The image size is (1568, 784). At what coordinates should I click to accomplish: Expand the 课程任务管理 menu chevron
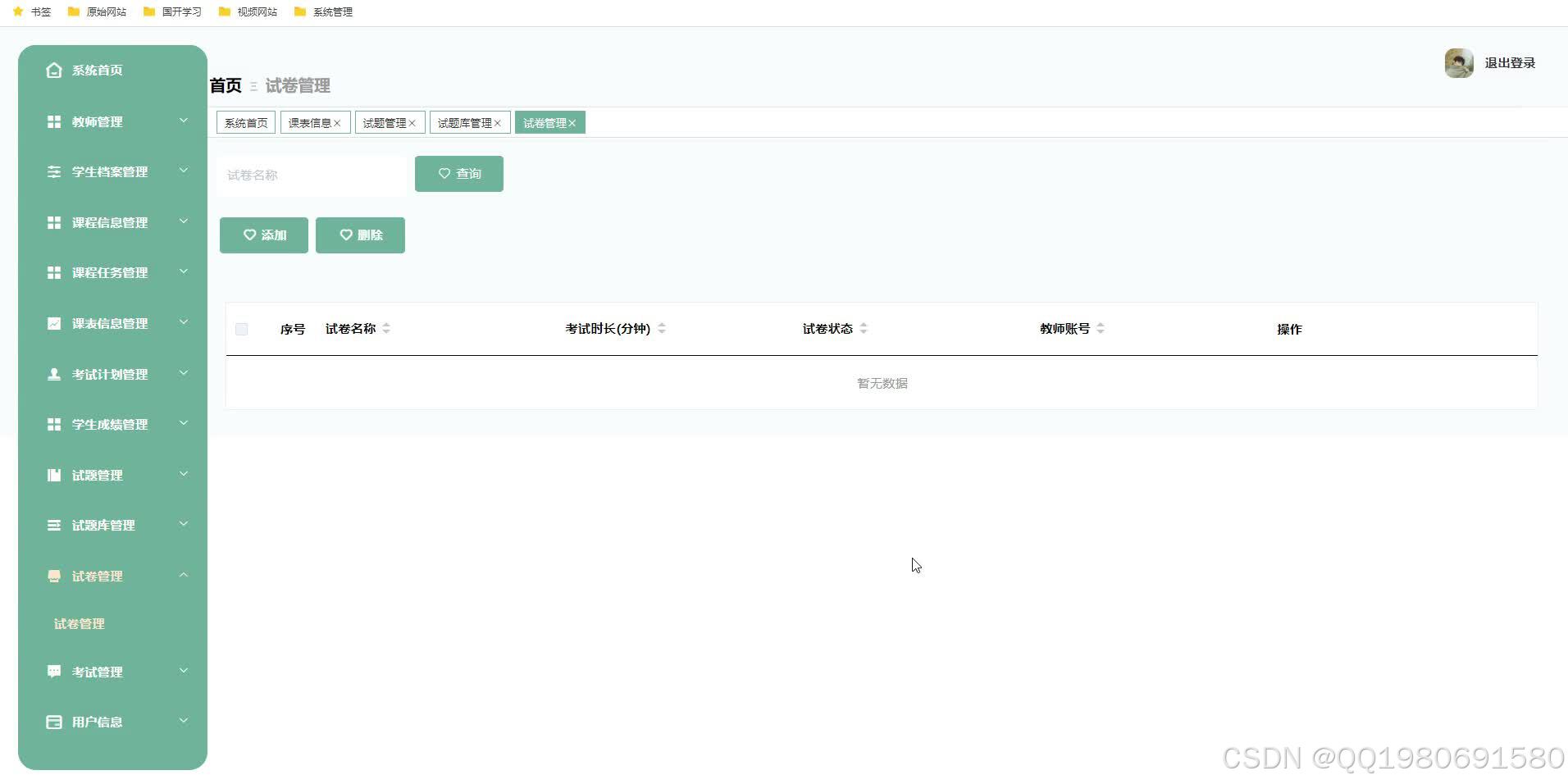[x=184, y=271]
